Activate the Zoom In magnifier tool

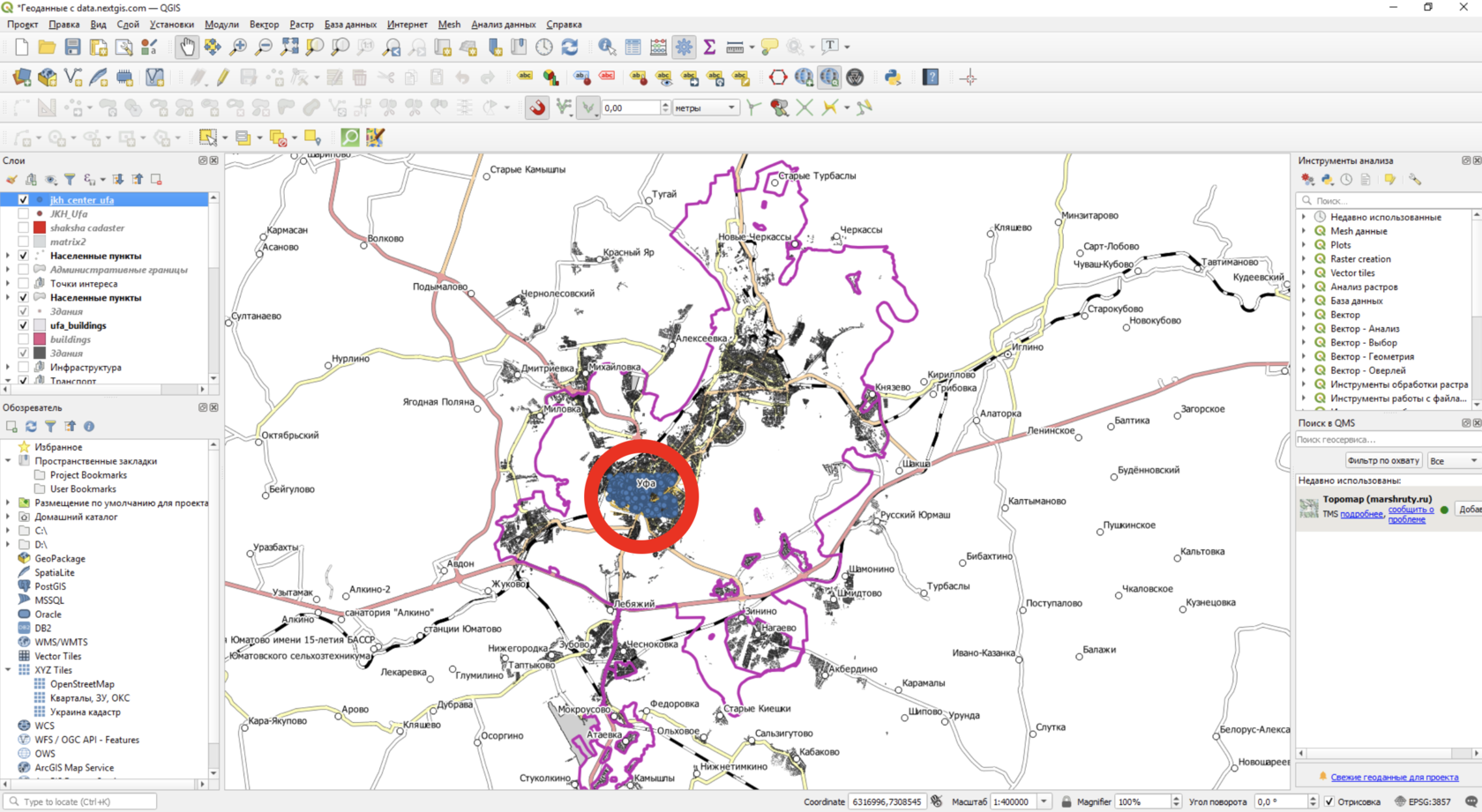point(238,47)
